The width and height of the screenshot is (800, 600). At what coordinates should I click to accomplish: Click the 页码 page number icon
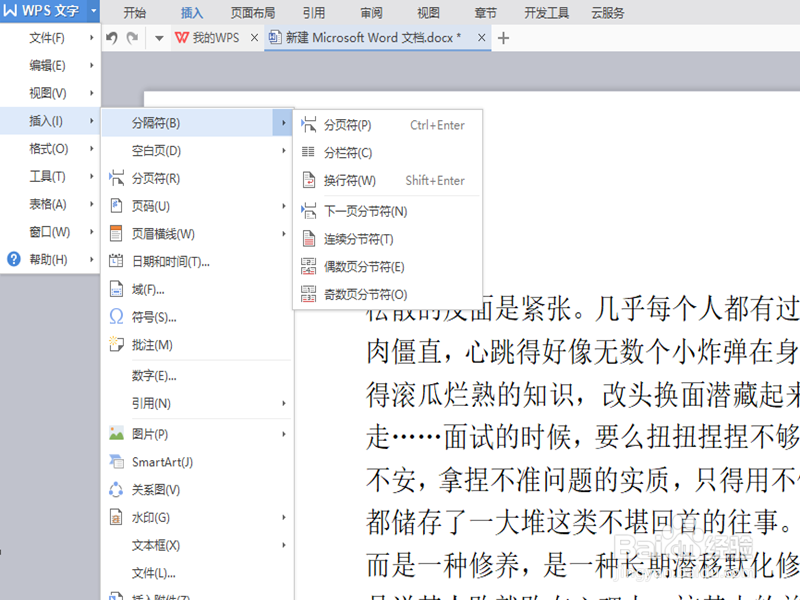pos(117,206)
